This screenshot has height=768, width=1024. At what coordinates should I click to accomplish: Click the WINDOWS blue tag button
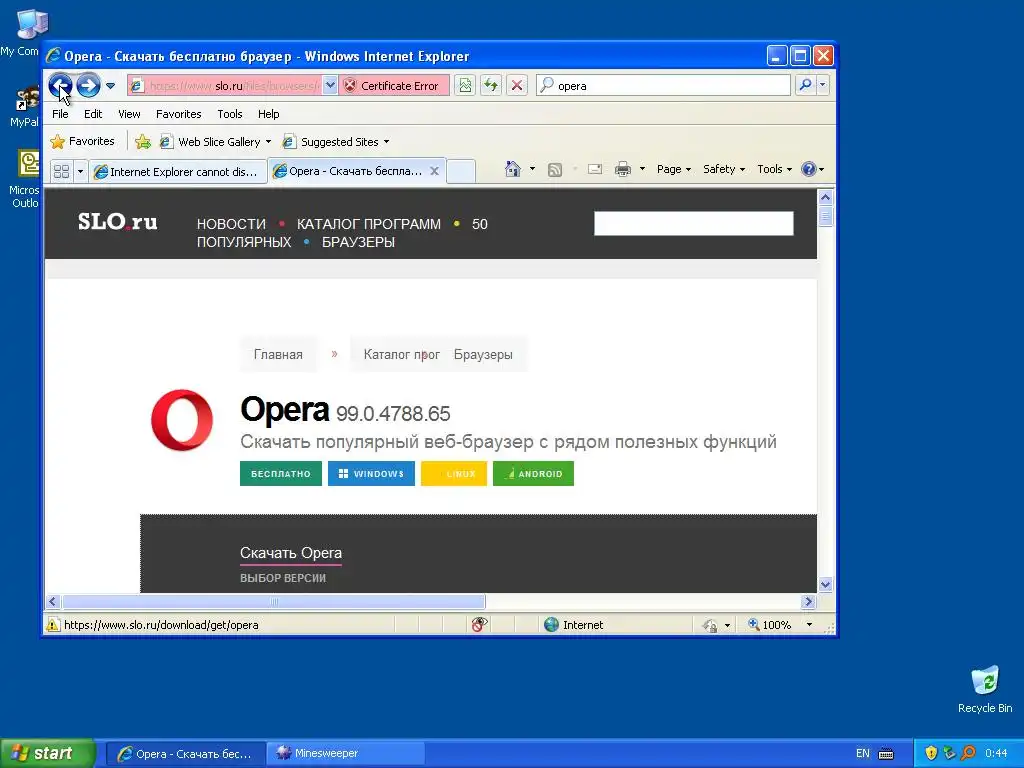371,473
